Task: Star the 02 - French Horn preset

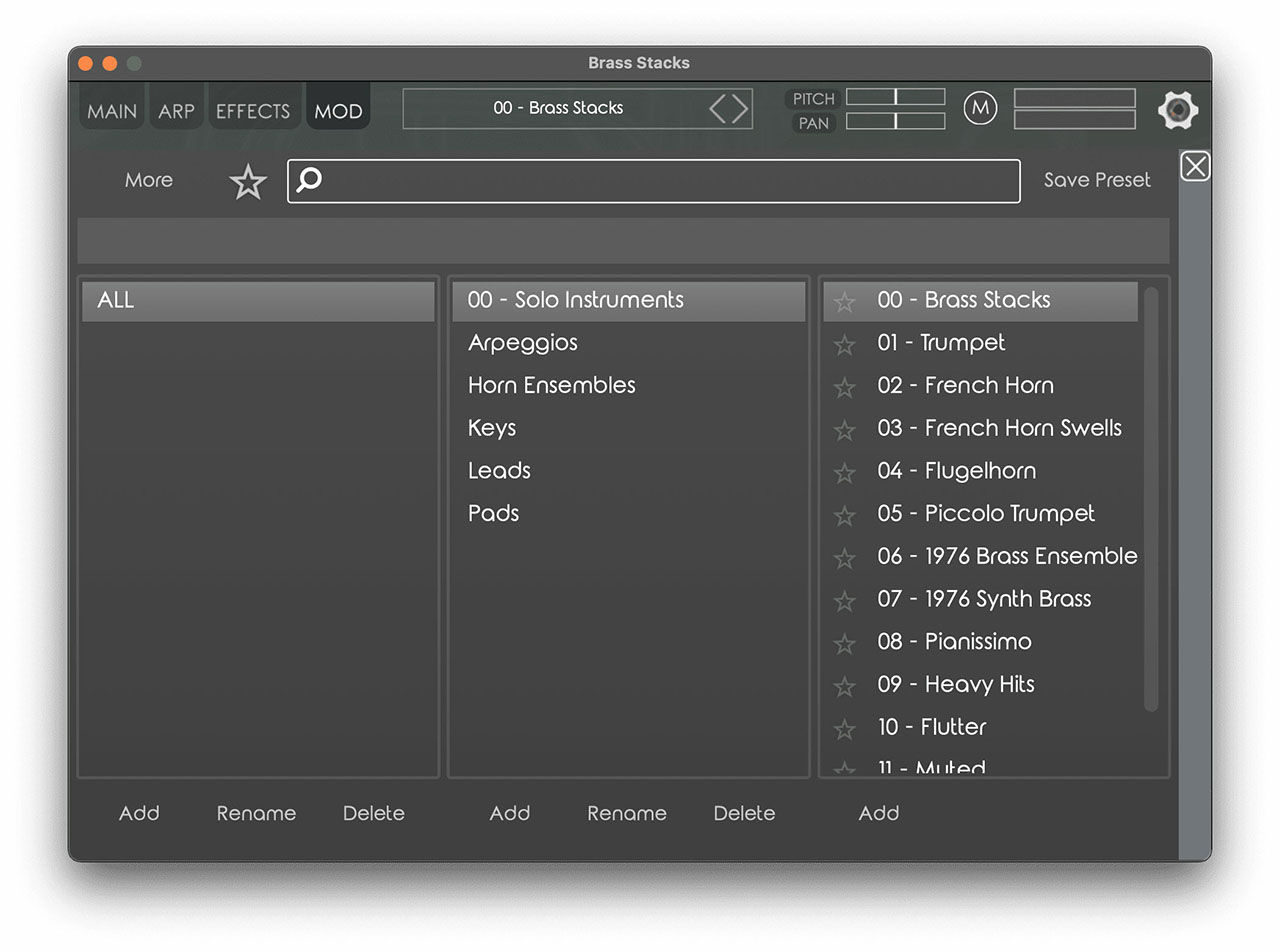Action: [845, 388]
